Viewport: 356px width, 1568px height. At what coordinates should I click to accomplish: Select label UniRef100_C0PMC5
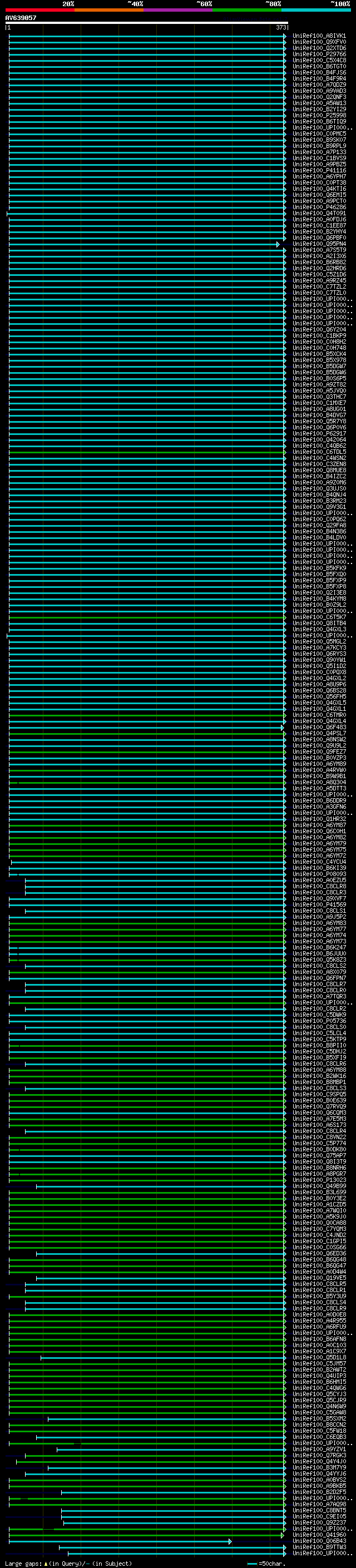point(319,134)
